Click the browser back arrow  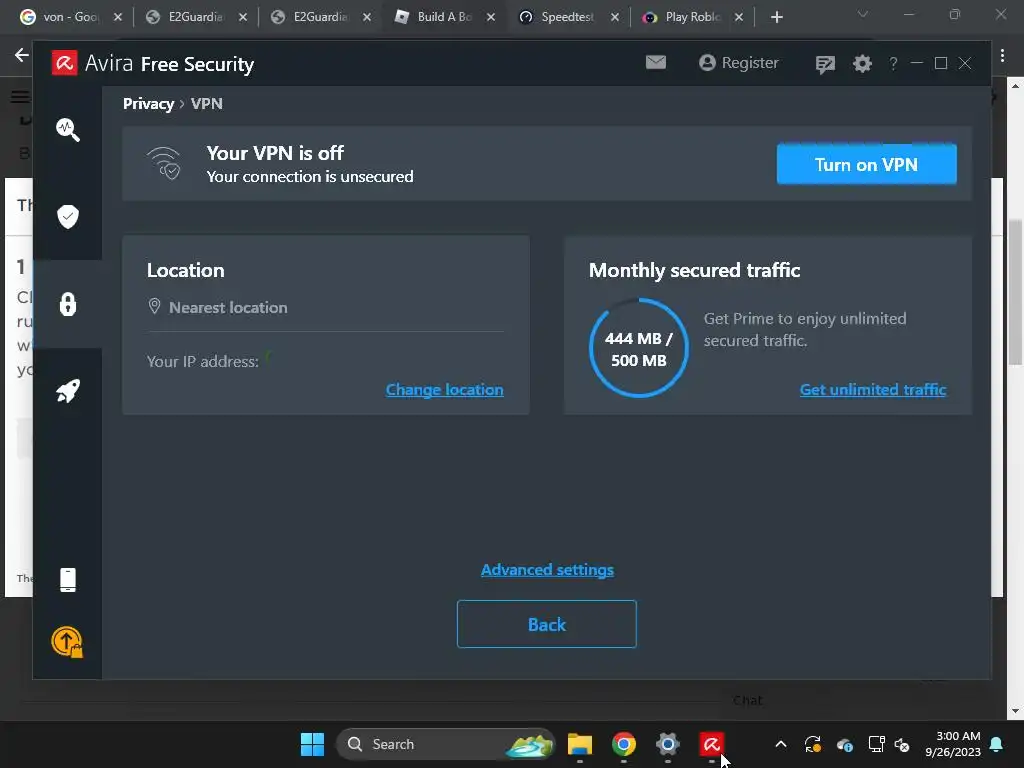[22, 55]
